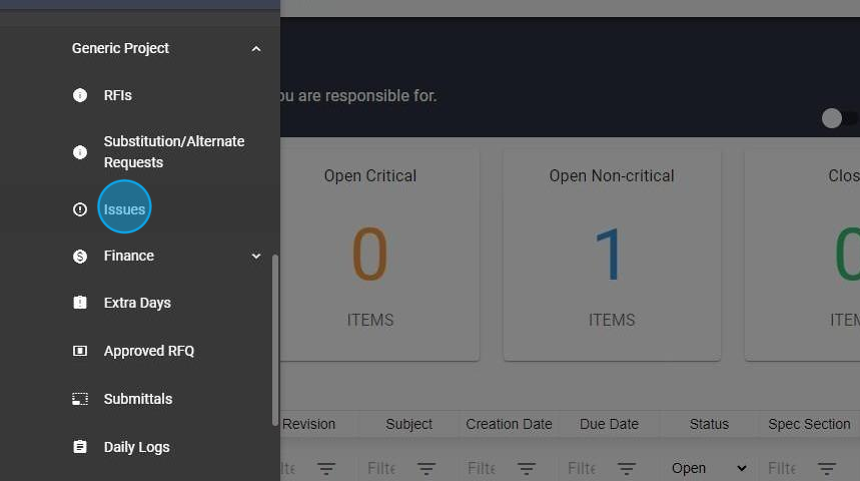Click the Issues alert icon

click(80, 210)
